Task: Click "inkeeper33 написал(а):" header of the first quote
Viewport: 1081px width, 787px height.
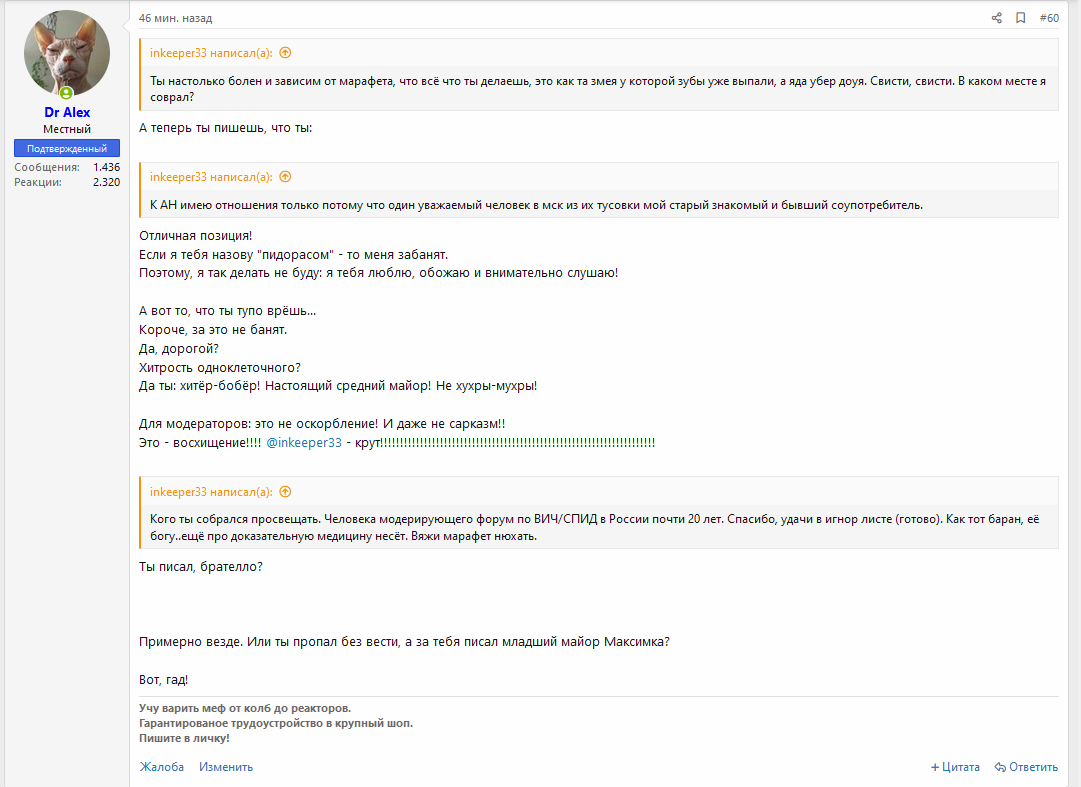Action: click(x=211, y=53)
